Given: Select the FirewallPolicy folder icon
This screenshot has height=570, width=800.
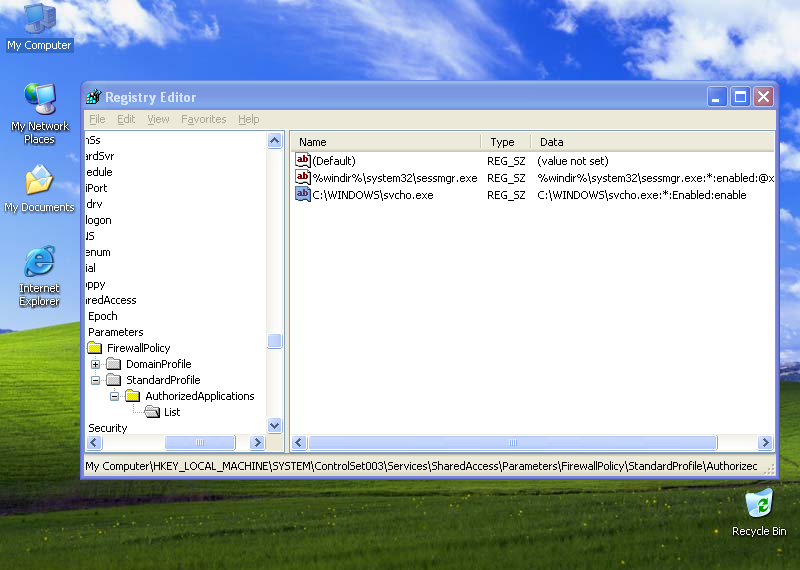Looking at the screenshot, I should [95, 348].
